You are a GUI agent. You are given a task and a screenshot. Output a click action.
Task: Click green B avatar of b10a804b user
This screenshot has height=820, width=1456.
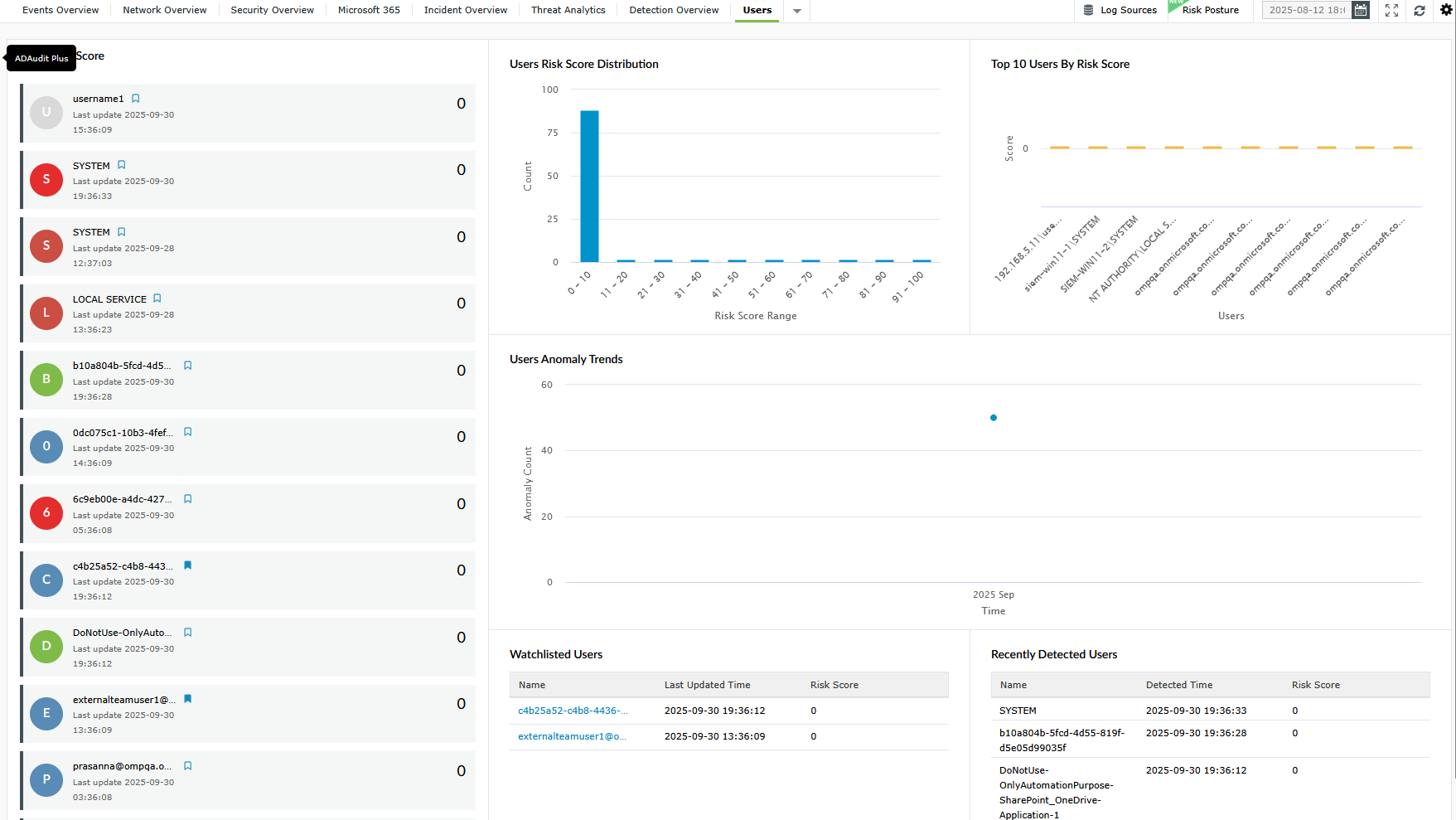click(x=46, y=380)
